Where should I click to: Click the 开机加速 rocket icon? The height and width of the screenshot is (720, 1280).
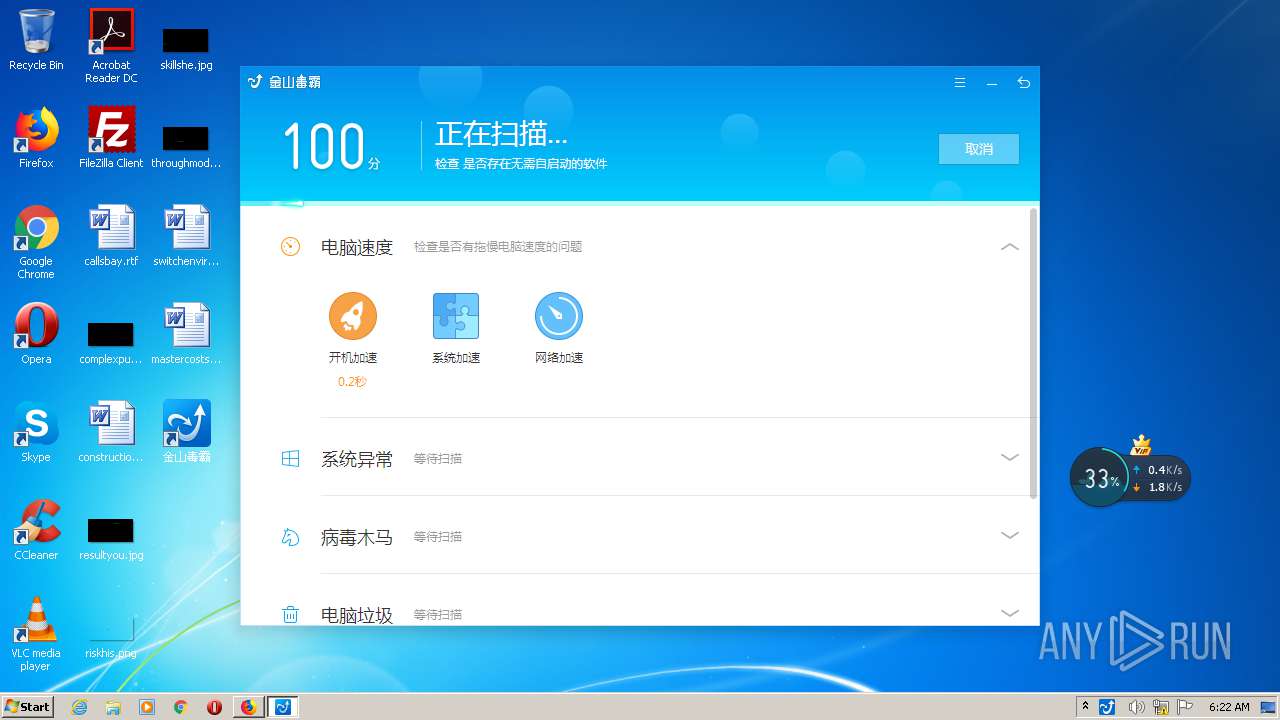click(x=352, y=316)
